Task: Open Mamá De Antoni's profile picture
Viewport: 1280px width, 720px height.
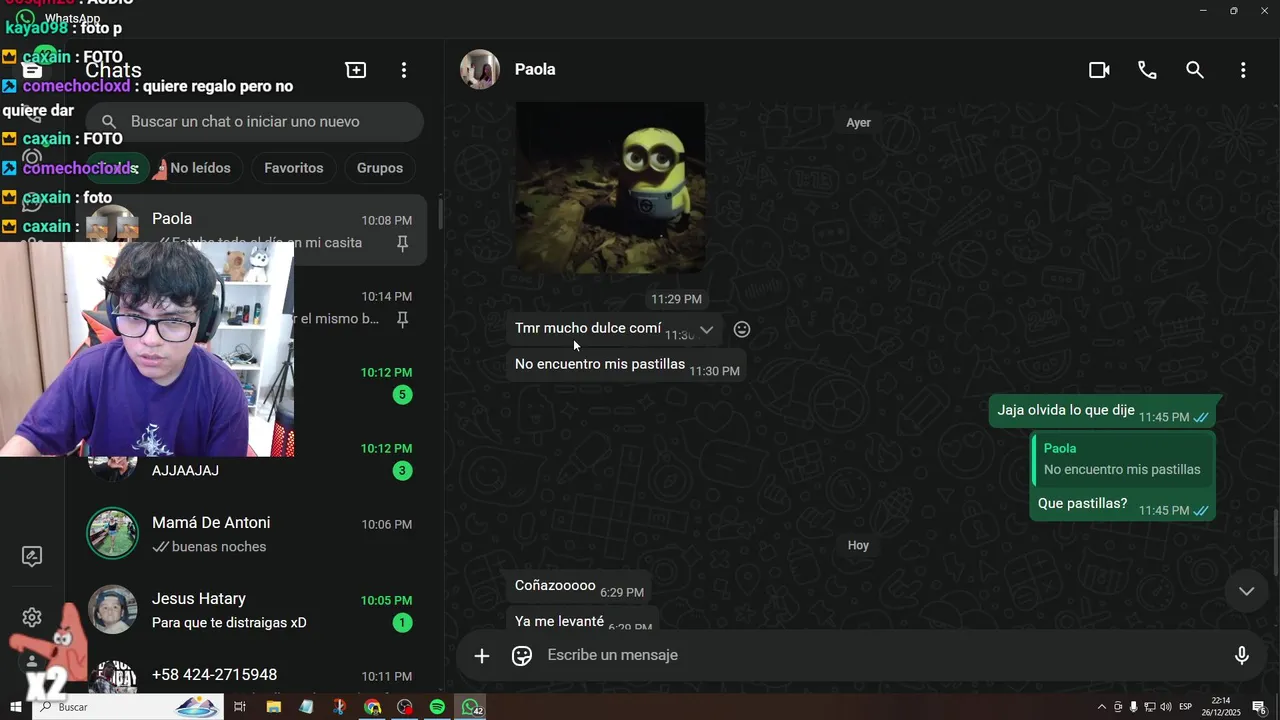Action: [112, 533]
